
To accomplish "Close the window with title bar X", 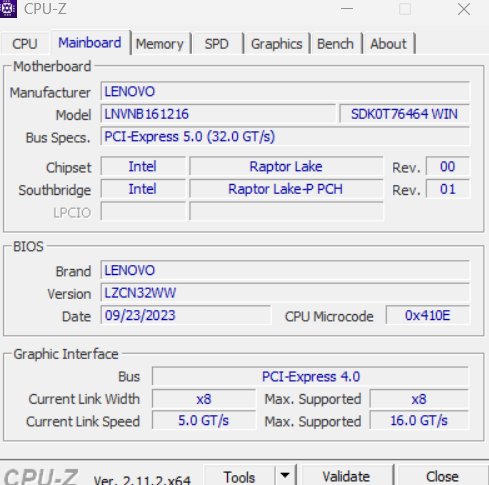I will coord(464,9).
